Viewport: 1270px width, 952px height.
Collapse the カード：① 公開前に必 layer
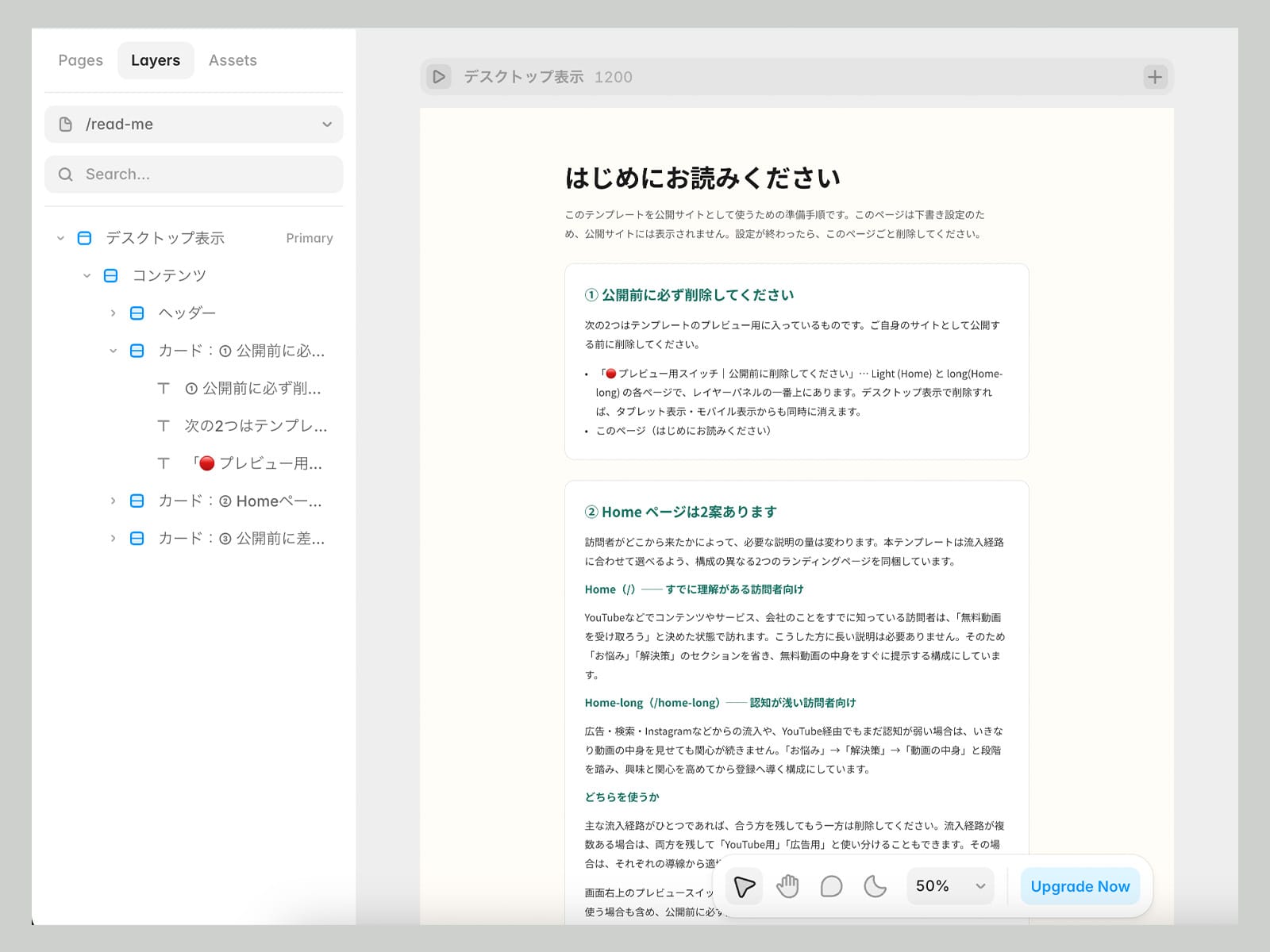(x=113, y=351)
